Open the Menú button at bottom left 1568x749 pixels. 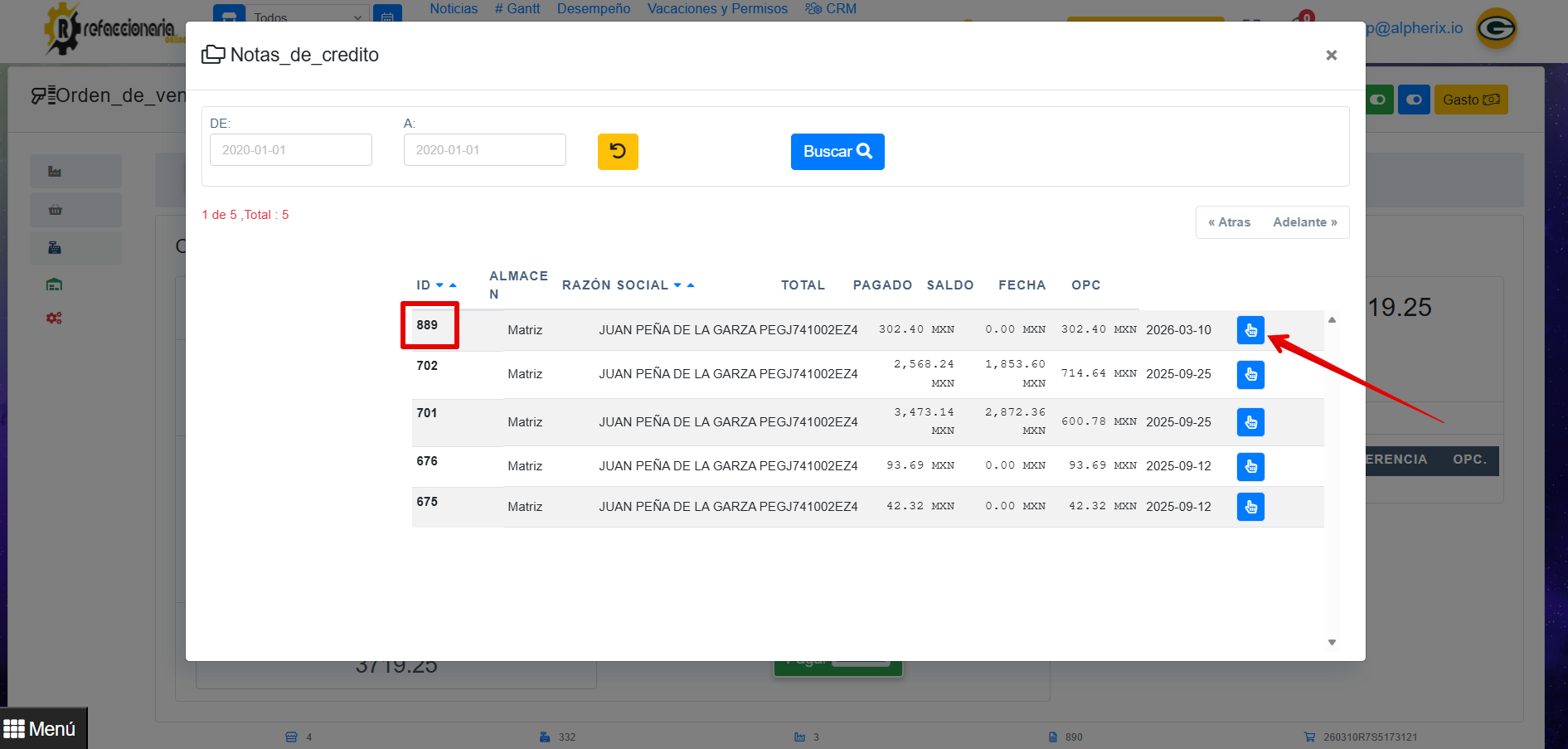click(x=41, y=728)
